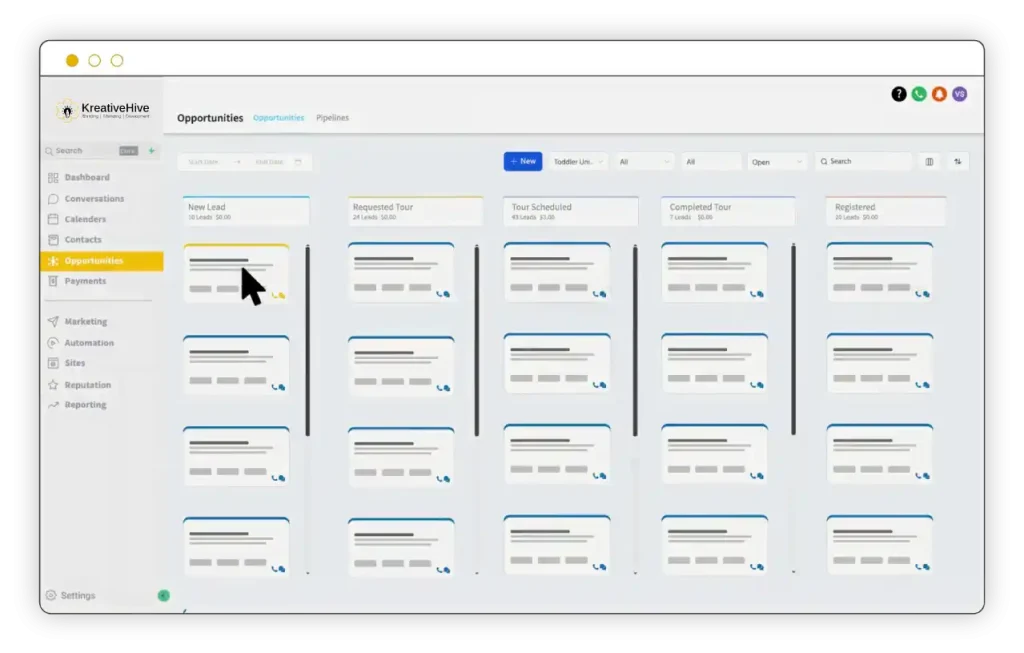This screenshot has width=1024, height=653.
Task: Open the first All filter dropdown
Action: click(x=644, y=161)
